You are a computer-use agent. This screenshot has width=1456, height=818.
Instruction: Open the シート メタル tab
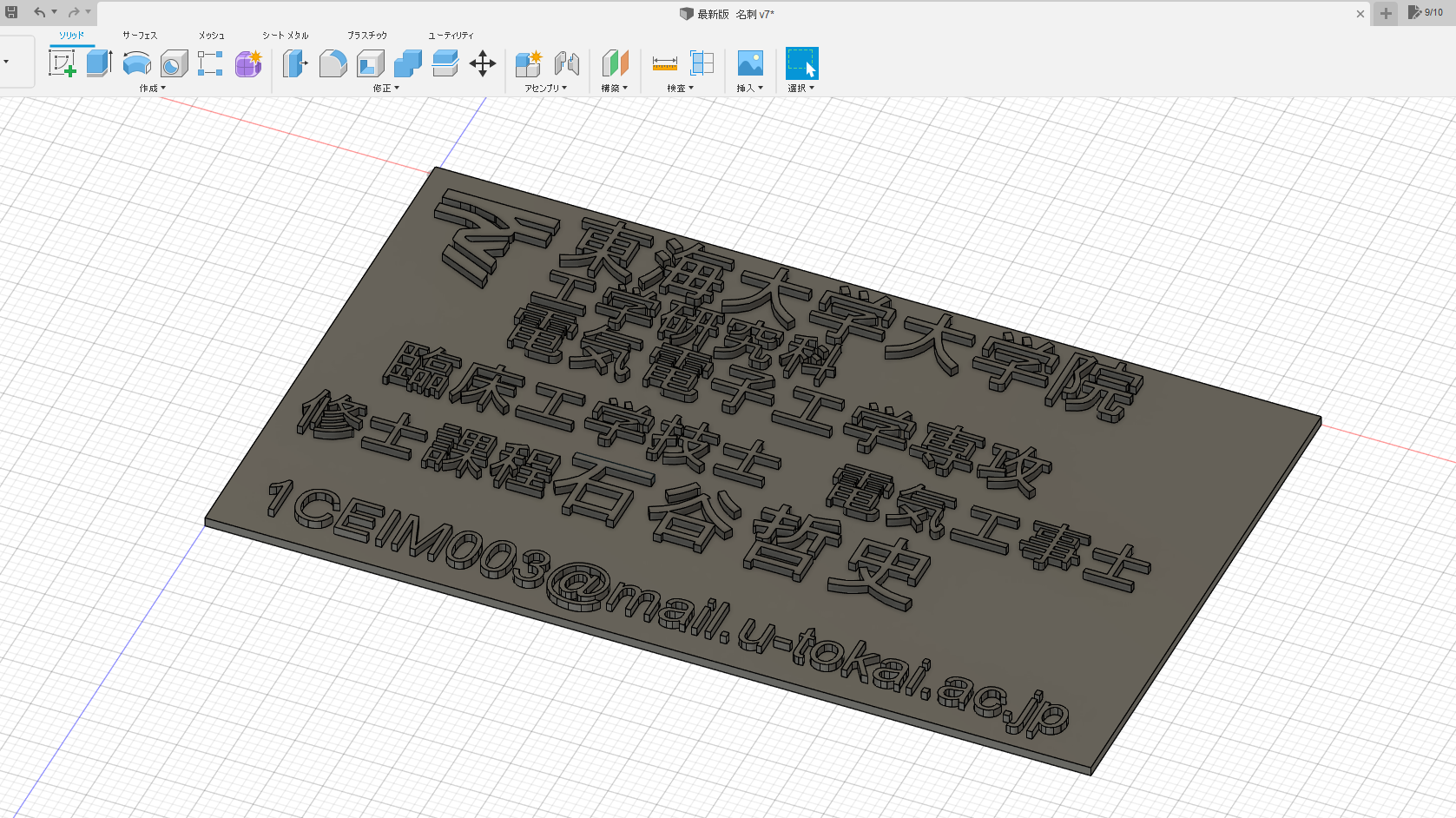pos(286,35)
